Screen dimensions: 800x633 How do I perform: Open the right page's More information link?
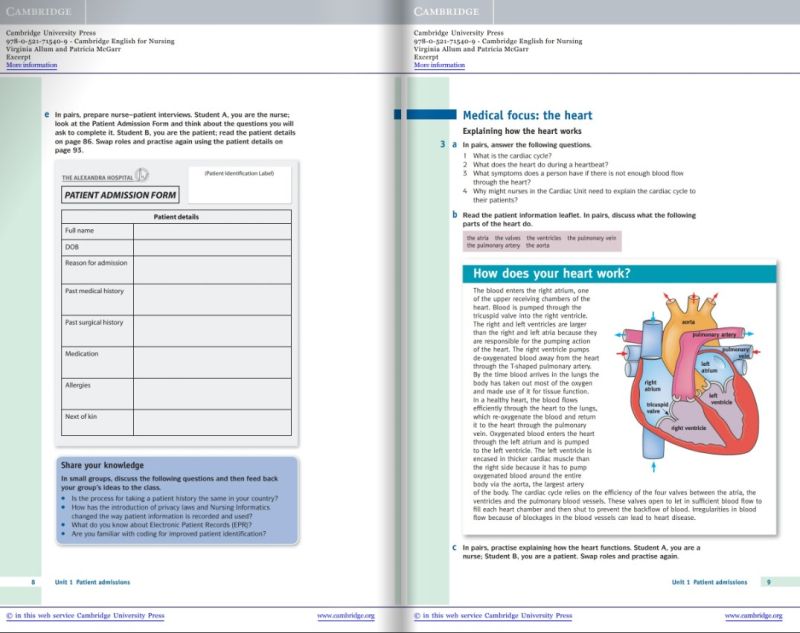click(439, 65)
